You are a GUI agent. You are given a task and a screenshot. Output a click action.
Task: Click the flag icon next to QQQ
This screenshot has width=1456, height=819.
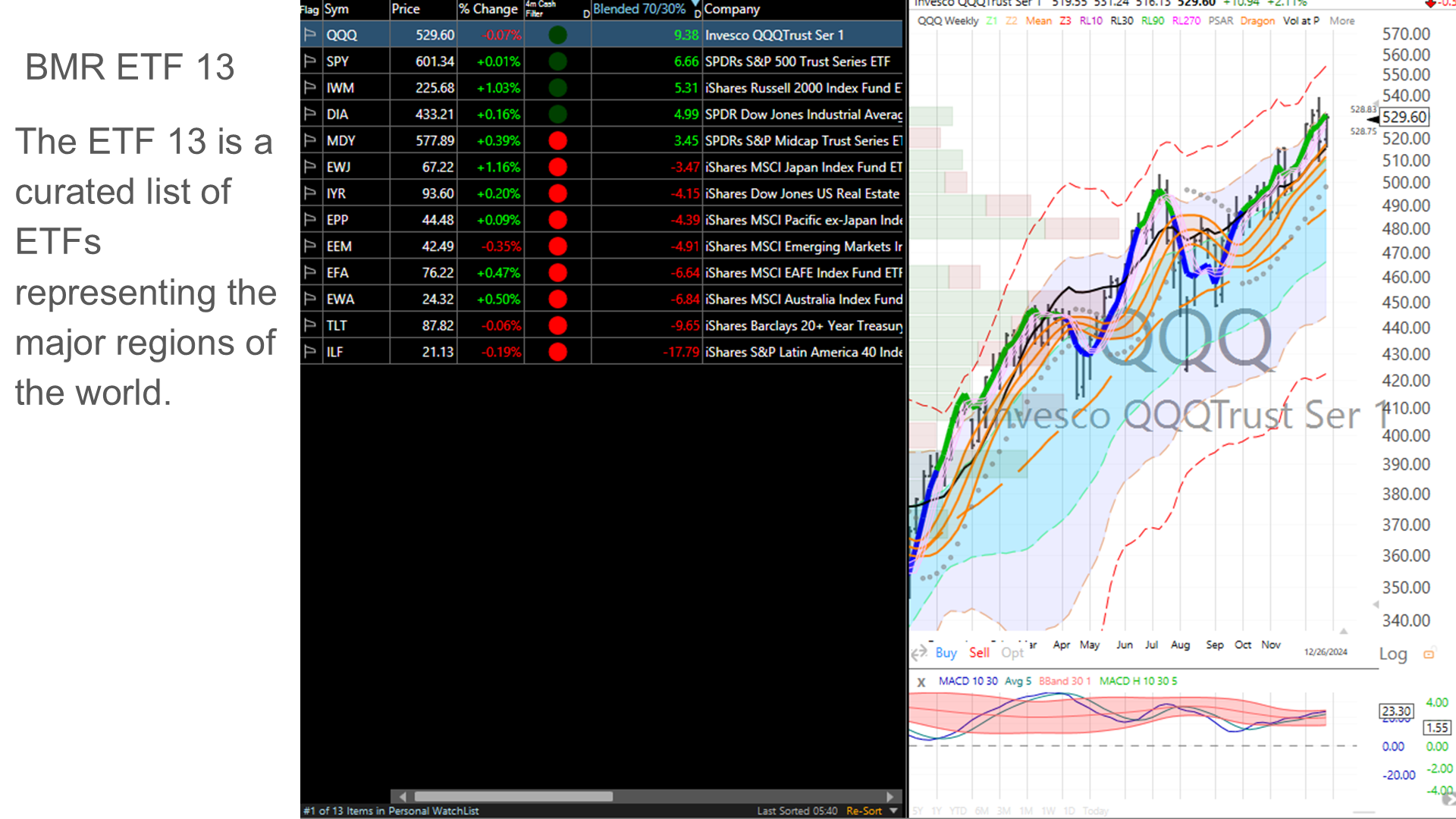(311, 35)
